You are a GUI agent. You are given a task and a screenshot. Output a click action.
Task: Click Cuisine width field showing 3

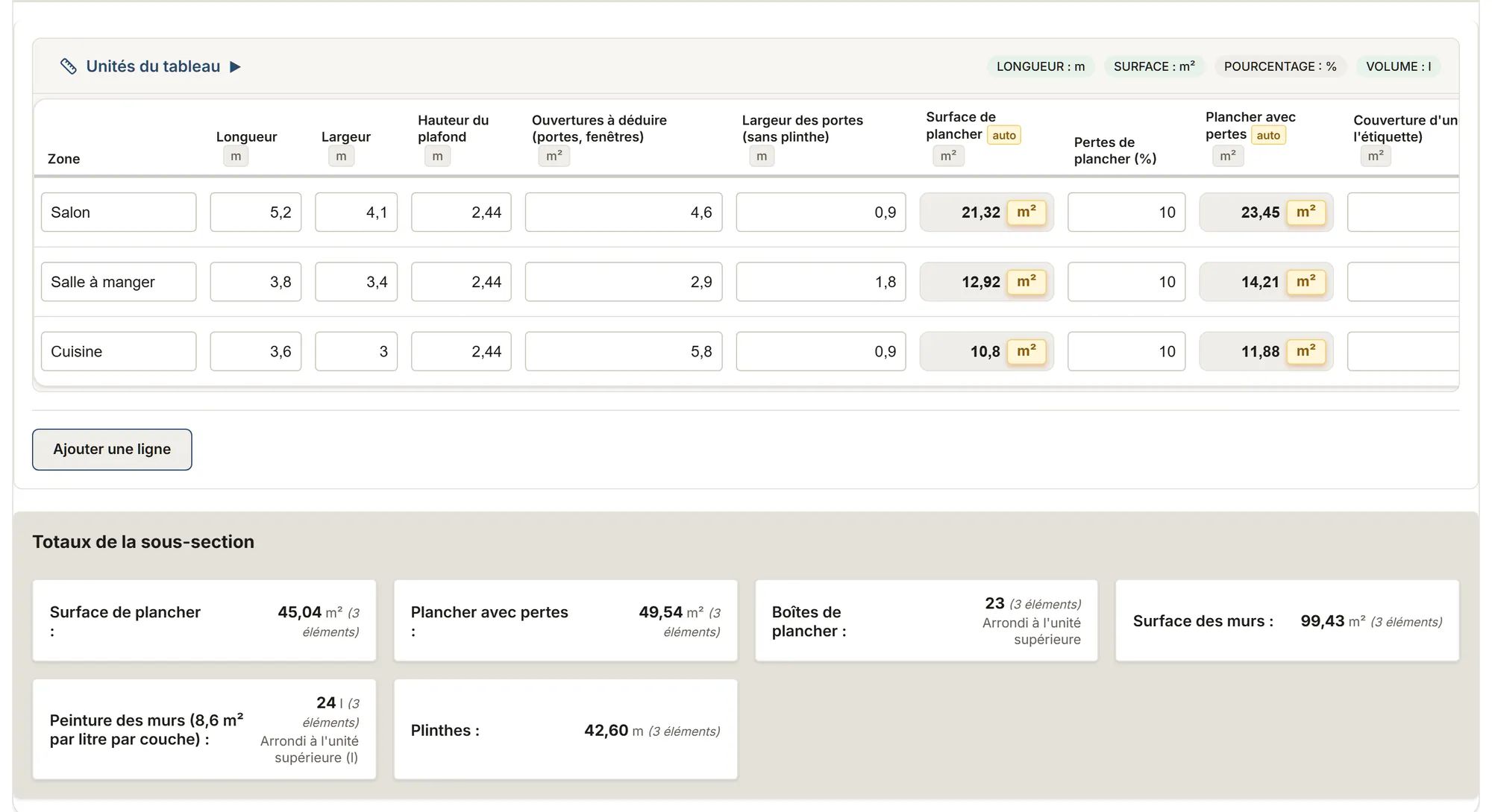click(x=357, y=351)
